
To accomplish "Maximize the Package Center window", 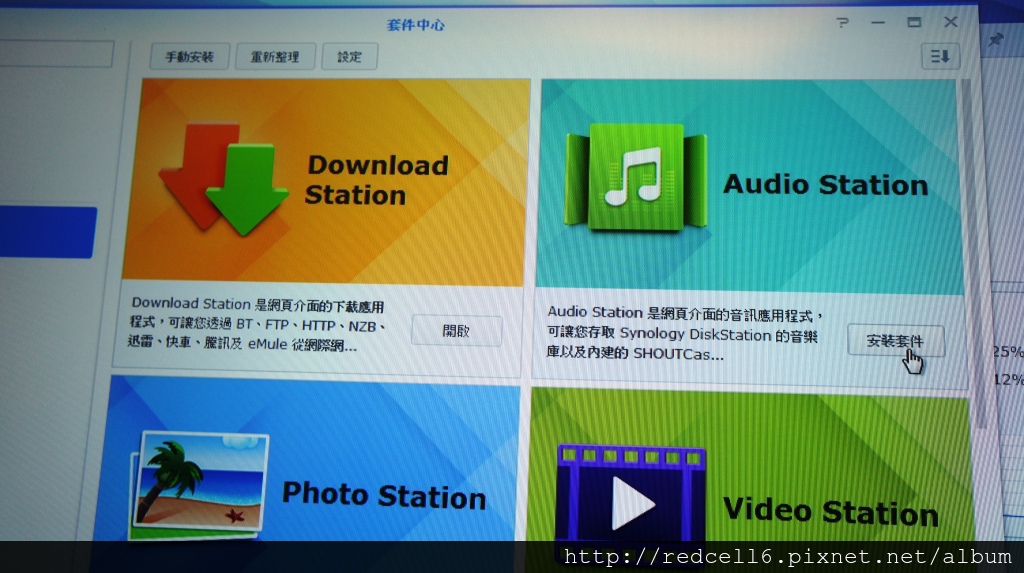I will 914,22.
